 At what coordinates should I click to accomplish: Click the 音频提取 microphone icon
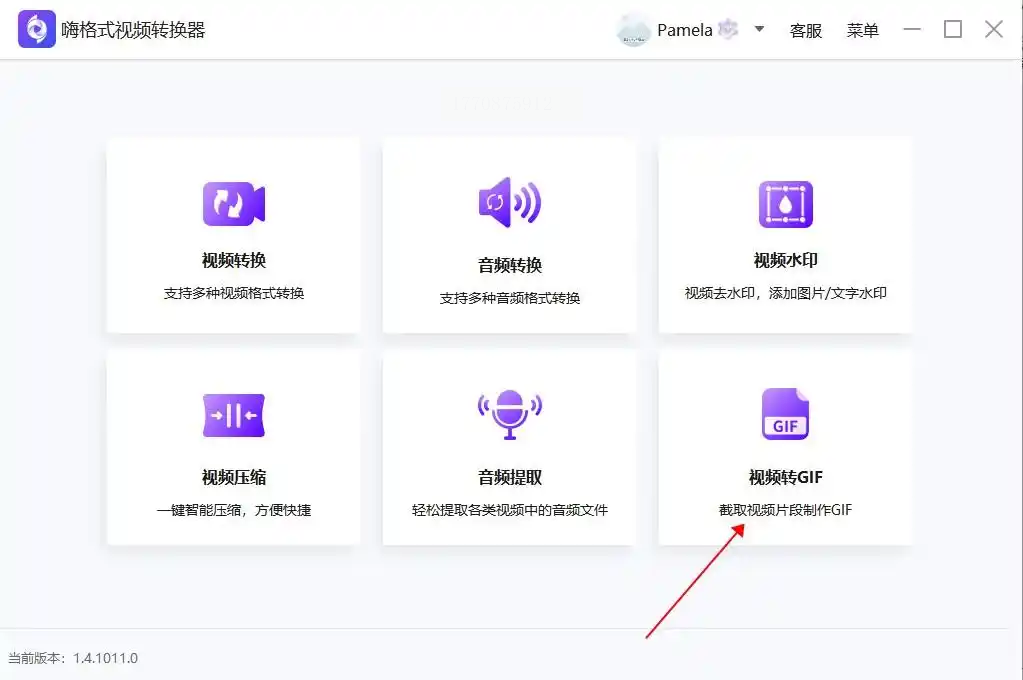510,414
